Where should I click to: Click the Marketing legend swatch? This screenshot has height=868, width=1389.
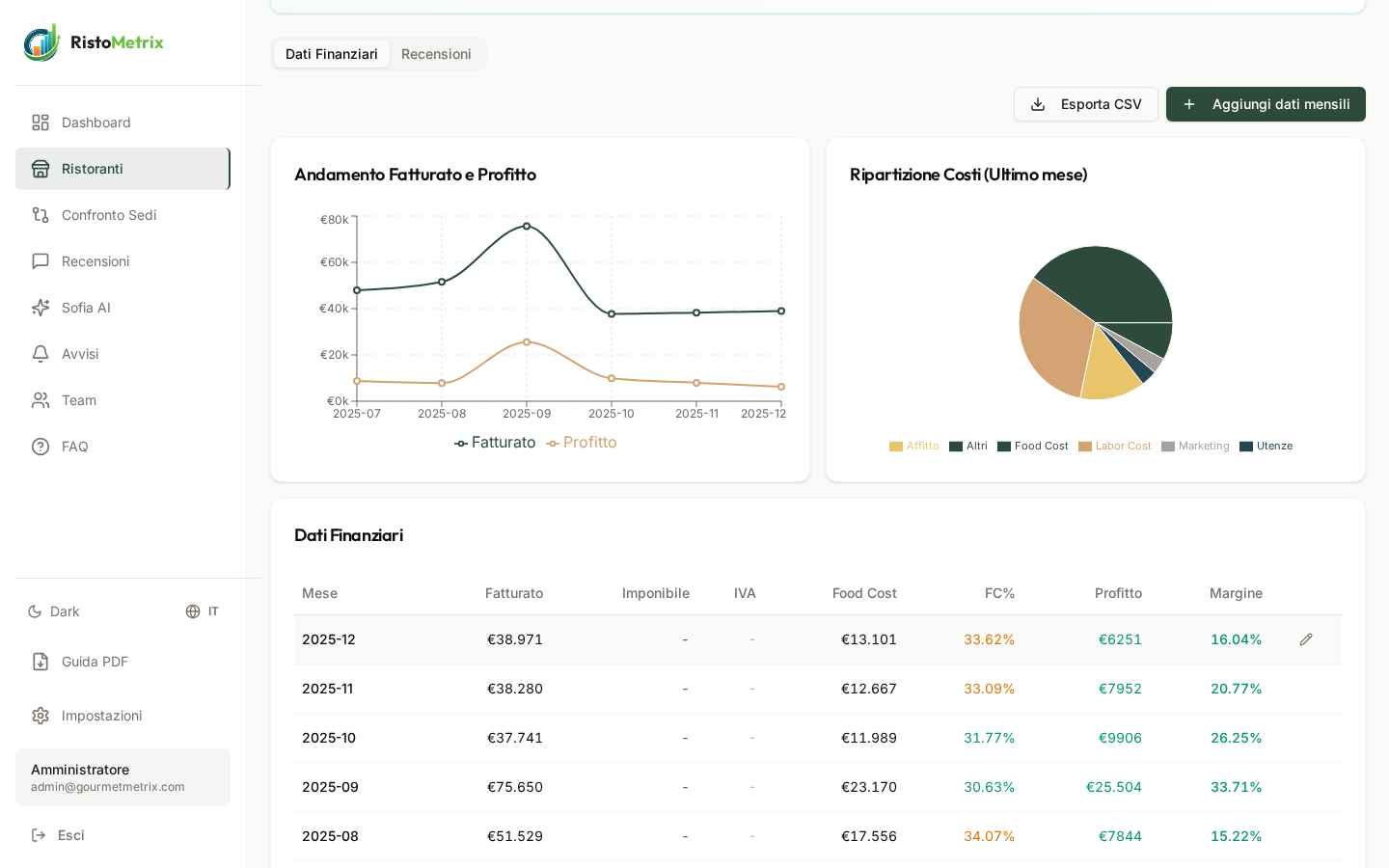tap(1168, 447)
